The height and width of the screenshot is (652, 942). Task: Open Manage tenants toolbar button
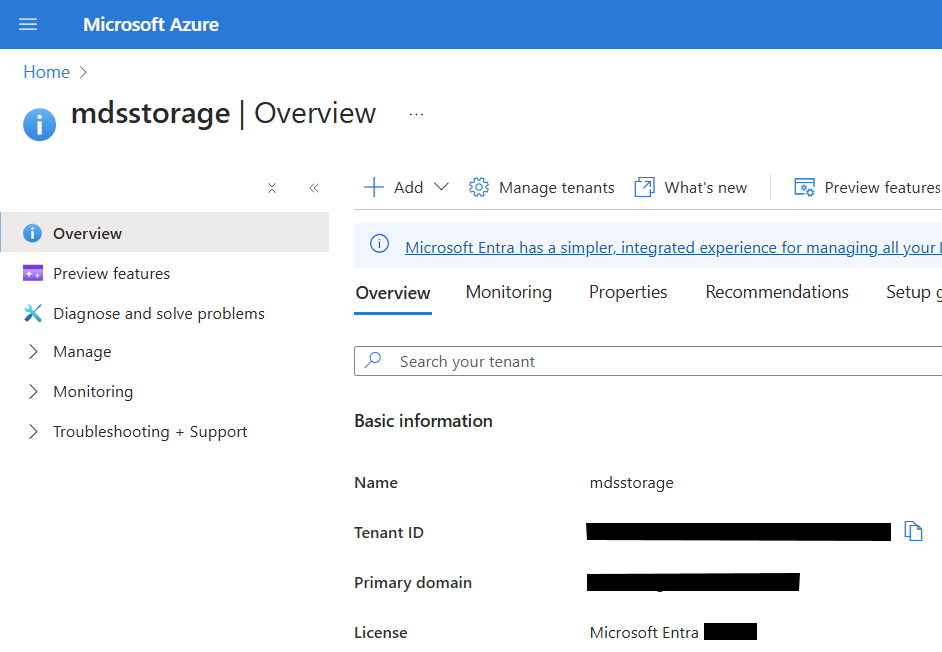(x=541, y=187)
